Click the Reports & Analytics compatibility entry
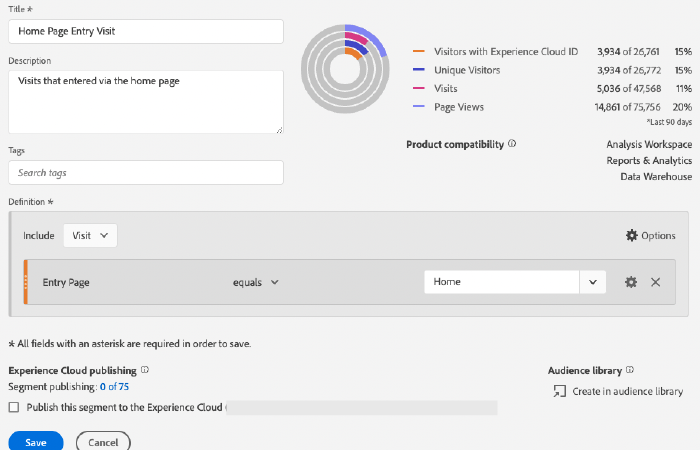The image size is (700, 450). [649, 160]
